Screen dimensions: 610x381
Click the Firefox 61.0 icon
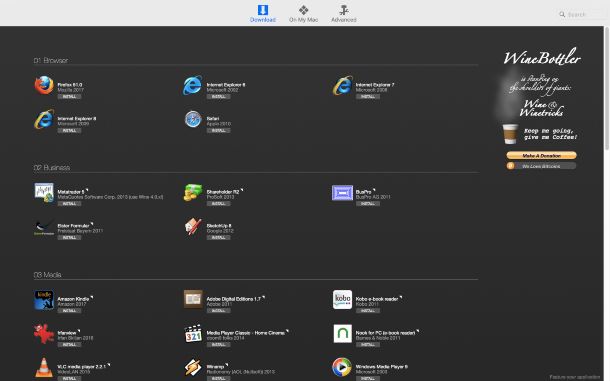pos(44,85)
